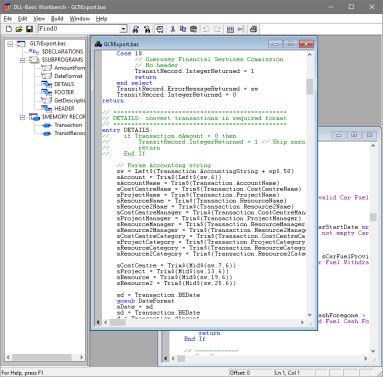Click the DLL-Basic Workbench app title icon

[8, 7]
